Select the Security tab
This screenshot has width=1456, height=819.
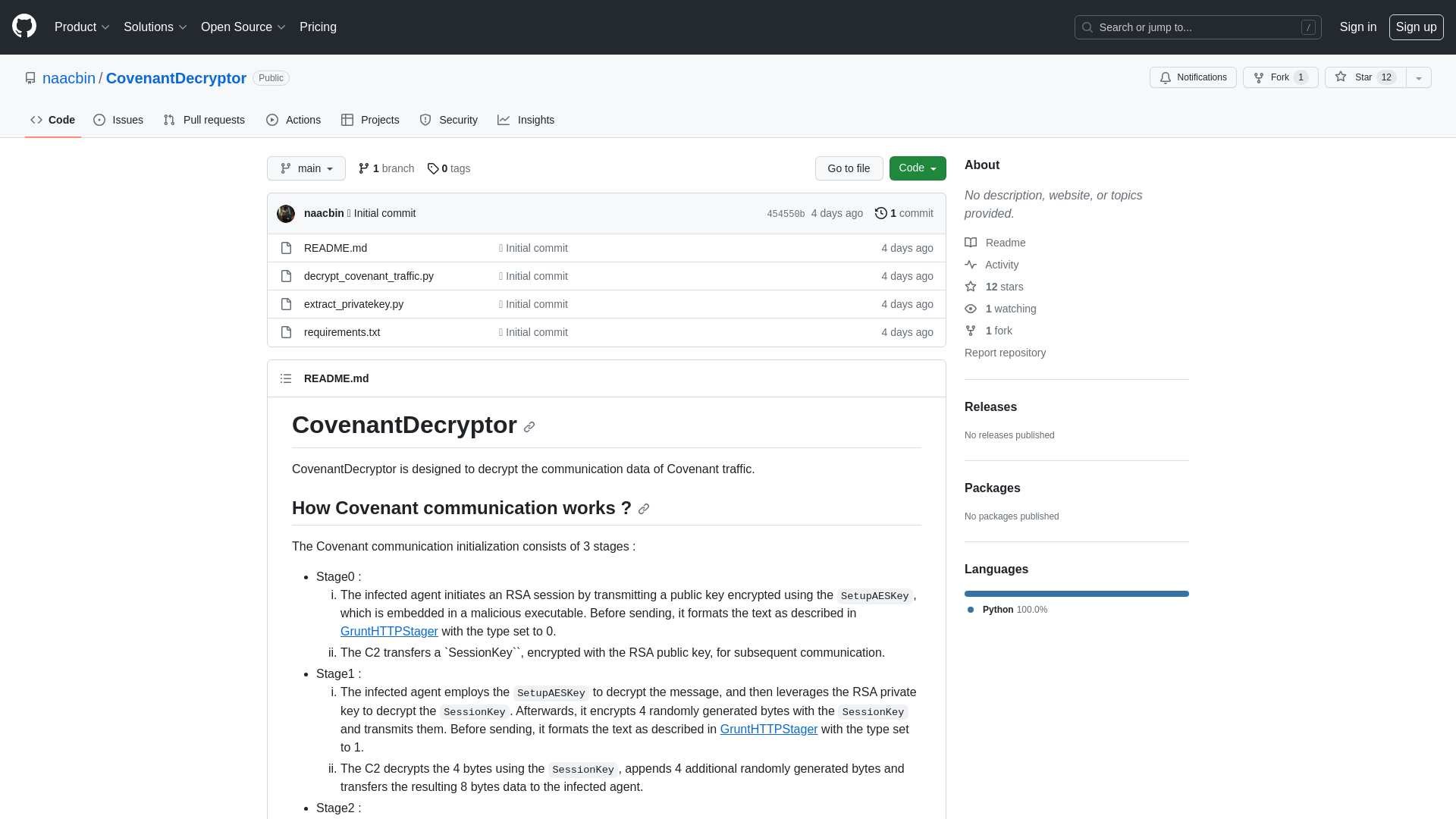coord(449,120)
